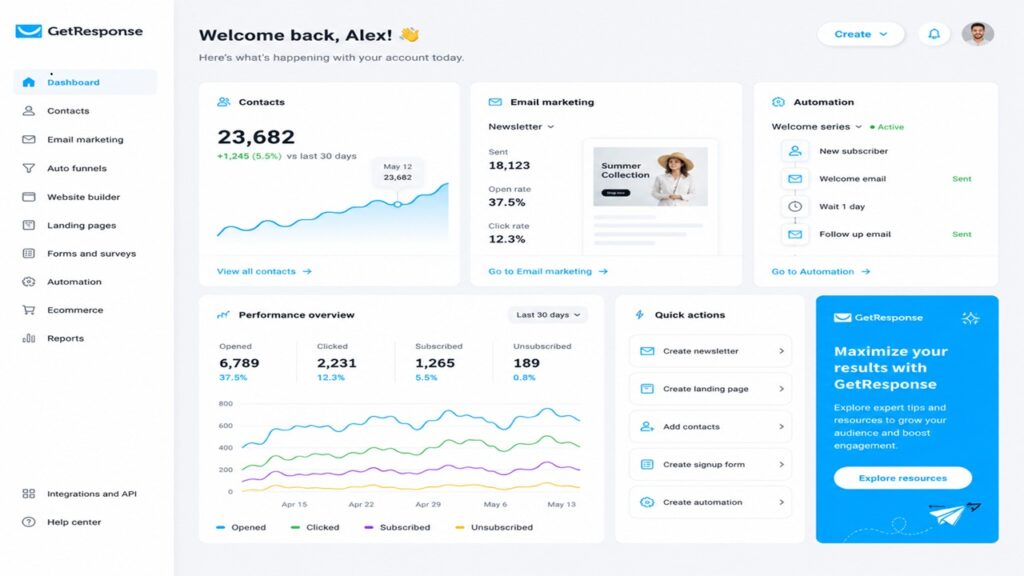This screenshot has width=1024, height=576.
Task: Click the Performance overview chart icon
Action: click(223, 315)
